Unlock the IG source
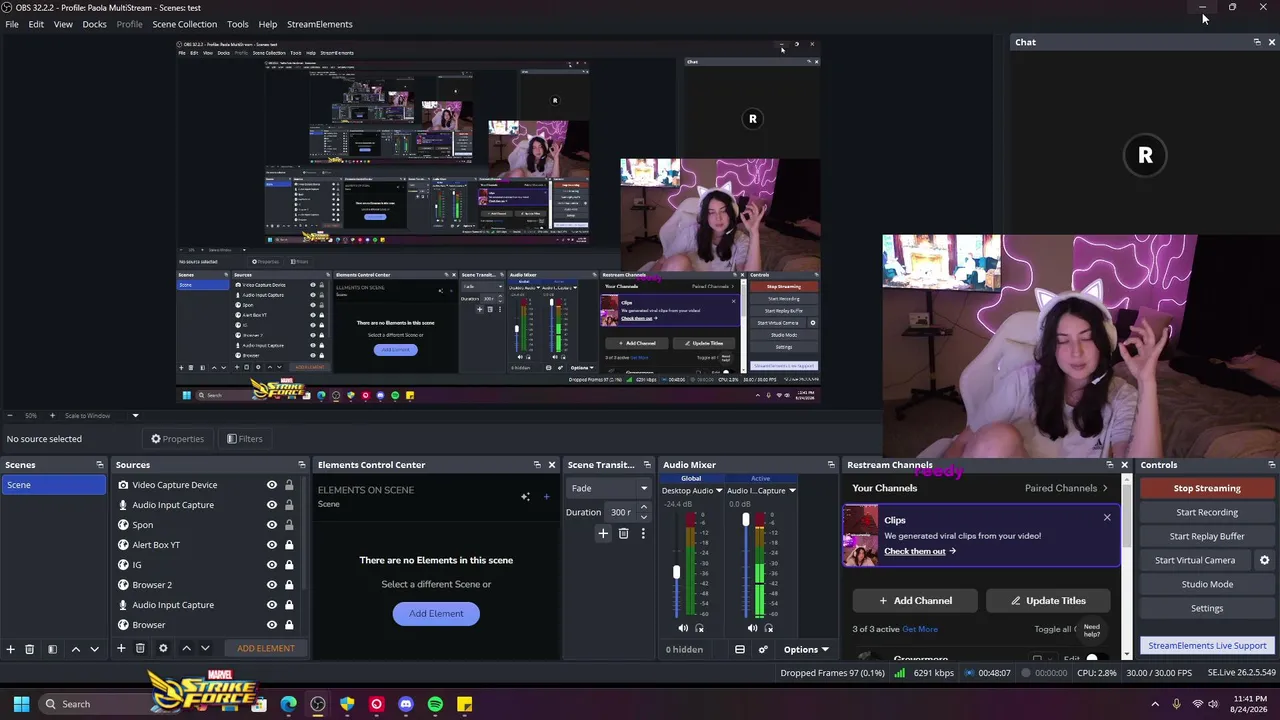The image size is (1280, 720). click(289, 565)
